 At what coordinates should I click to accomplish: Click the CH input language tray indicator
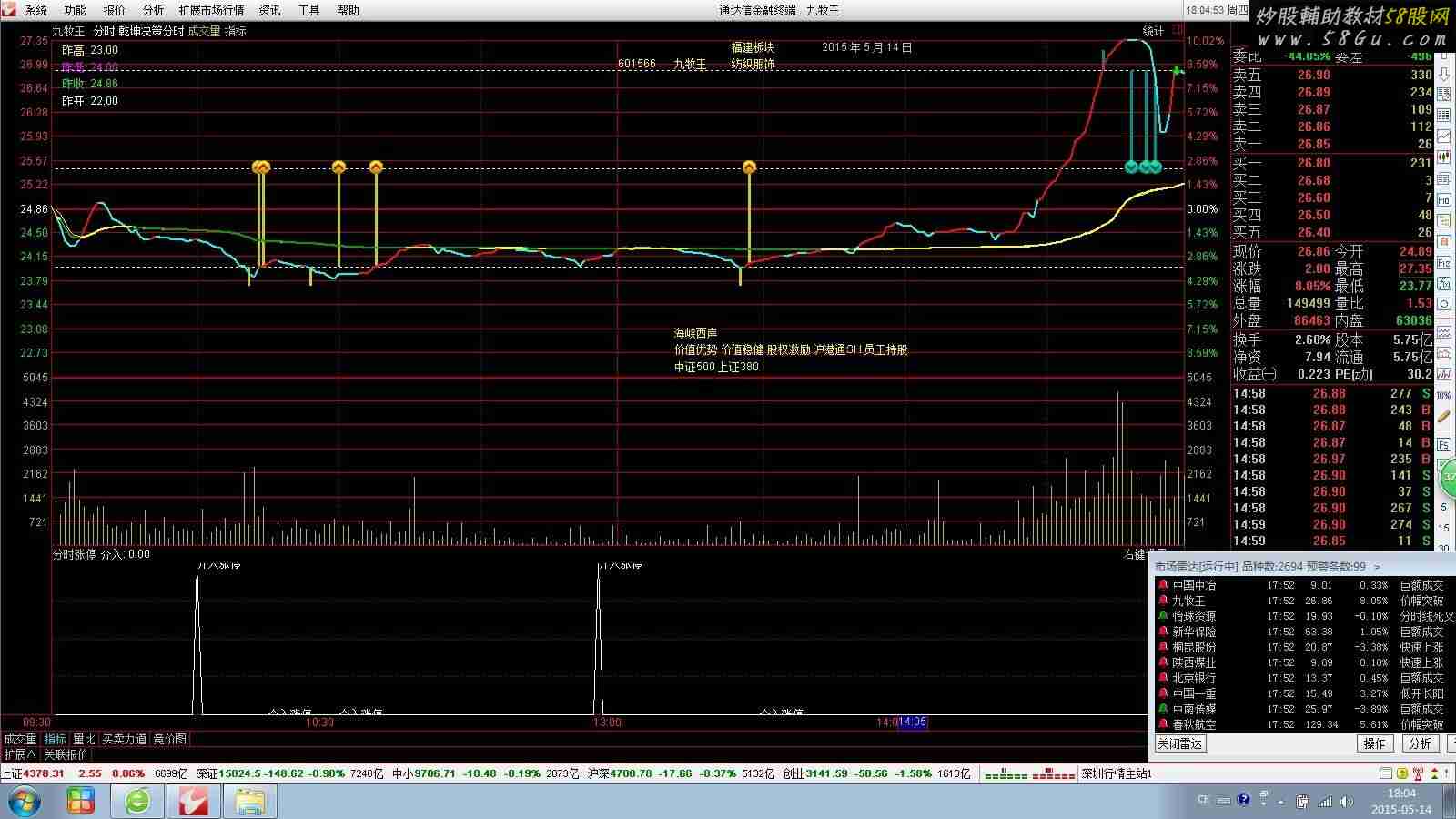1203,799
